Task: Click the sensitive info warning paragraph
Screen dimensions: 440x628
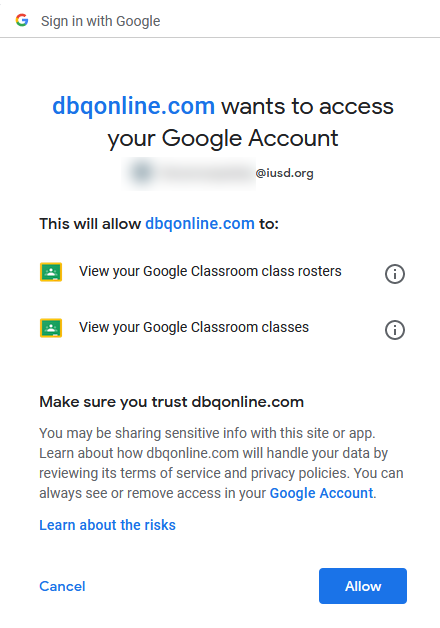Action: 221,463
